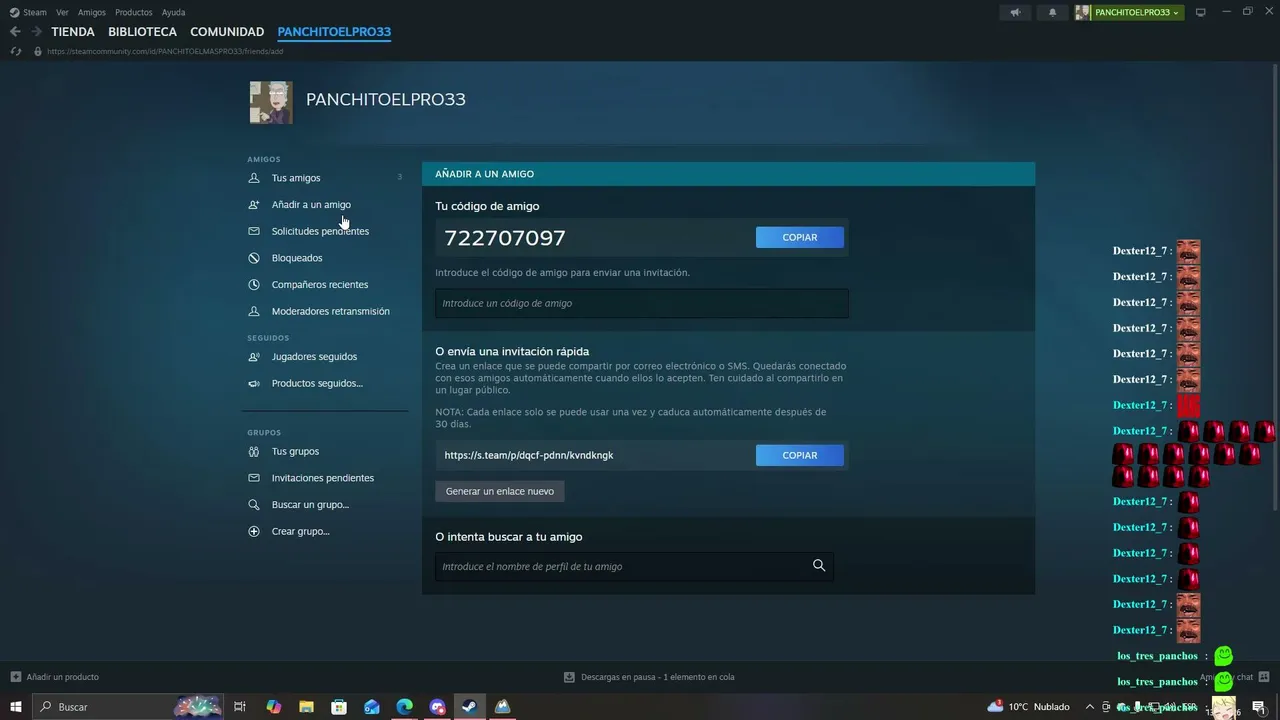Click the Crear grupo plus icon
This screenshot has height=720, width=1280.
click(254, 531)
